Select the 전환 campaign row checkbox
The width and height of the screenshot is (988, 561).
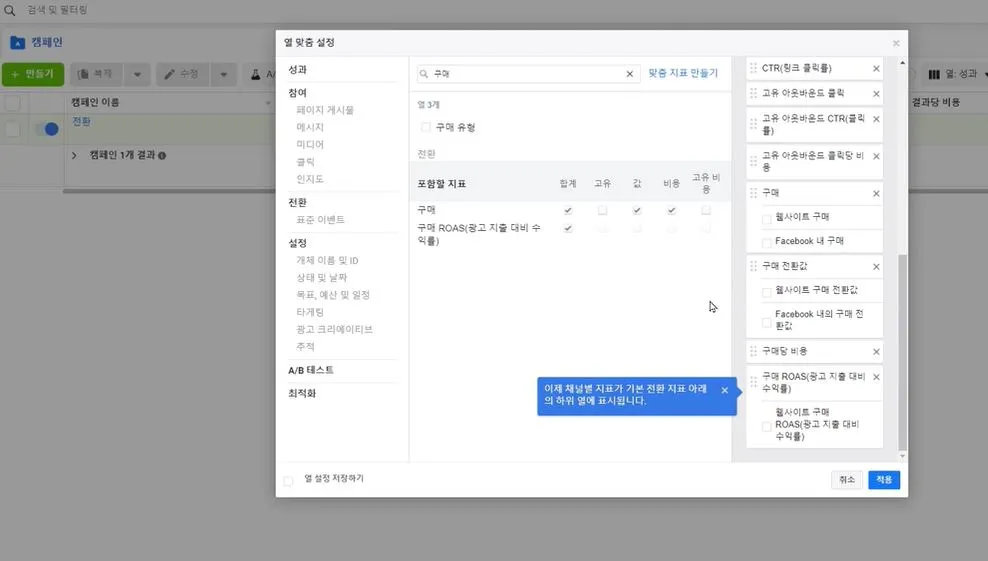[x=13, y=129]
